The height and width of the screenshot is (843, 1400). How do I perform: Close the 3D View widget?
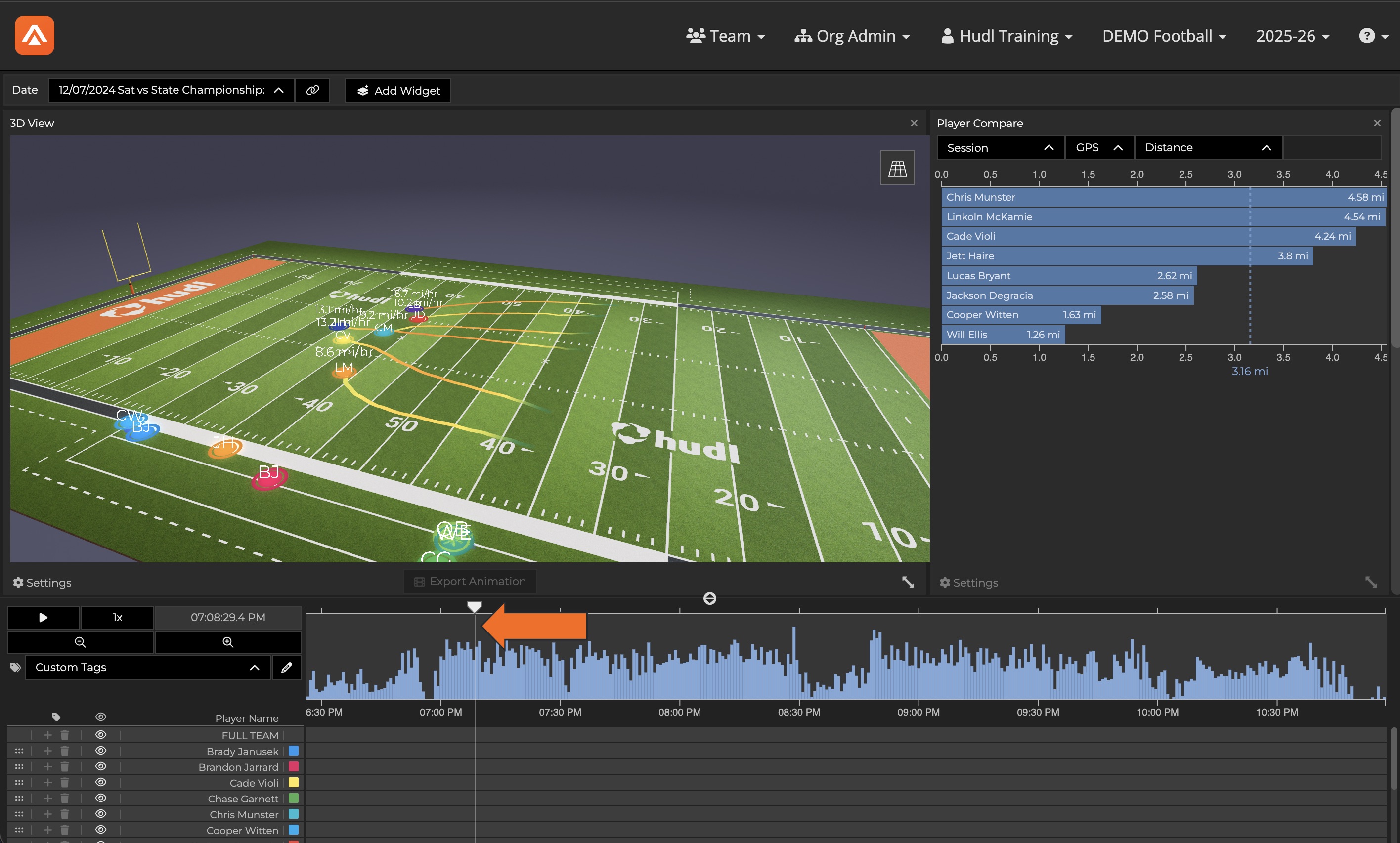pyautogui.click(x=914, y=123)
